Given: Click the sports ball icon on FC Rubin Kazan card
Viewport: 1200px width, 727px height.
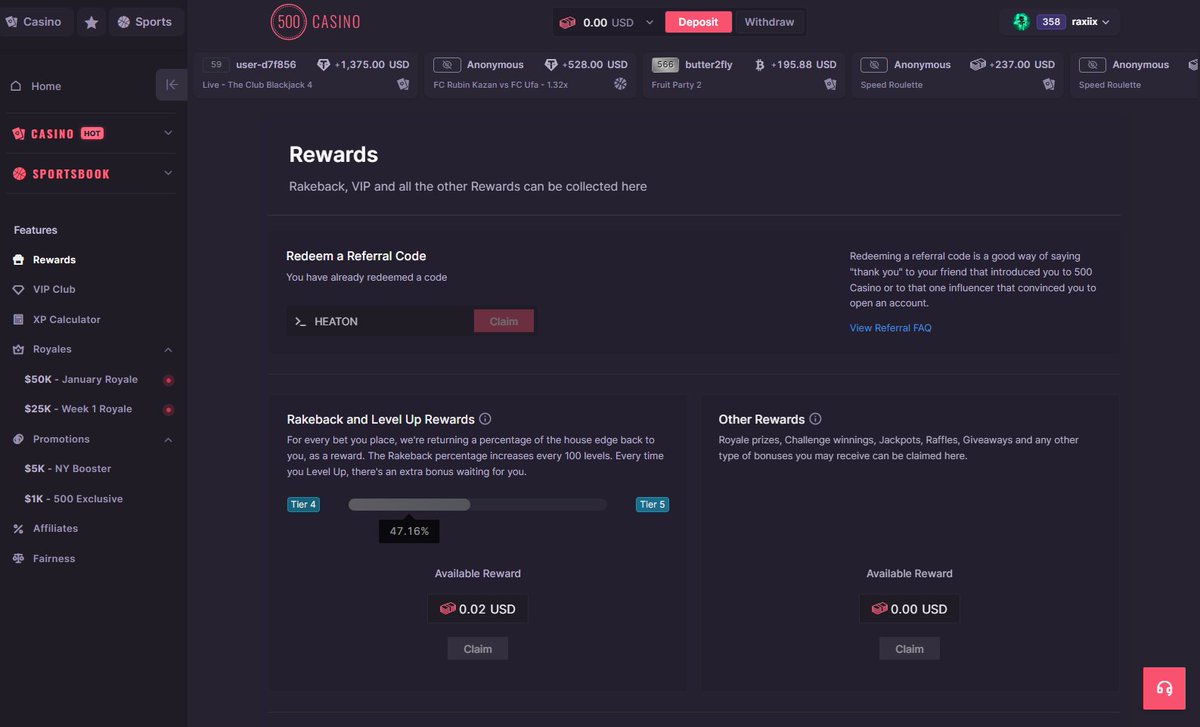Looking at the screenshot, I should [x=620, y=85].
